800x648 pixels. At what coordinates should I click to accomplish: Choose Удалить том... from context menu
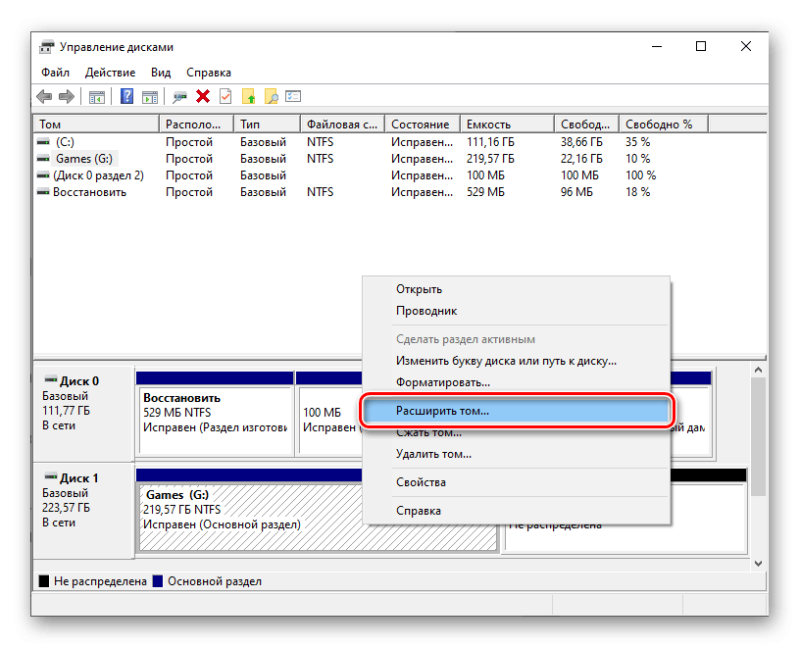pyautogui.click(x=516, y=454)
